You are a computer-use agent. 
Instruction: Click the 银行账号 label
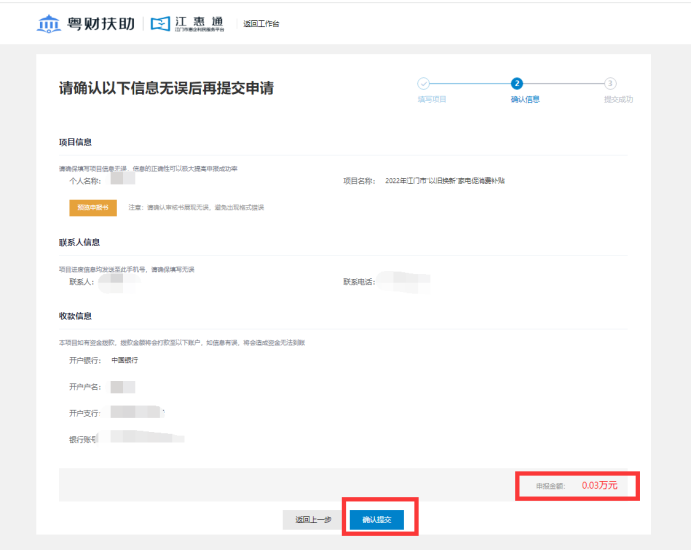point(83,440)
